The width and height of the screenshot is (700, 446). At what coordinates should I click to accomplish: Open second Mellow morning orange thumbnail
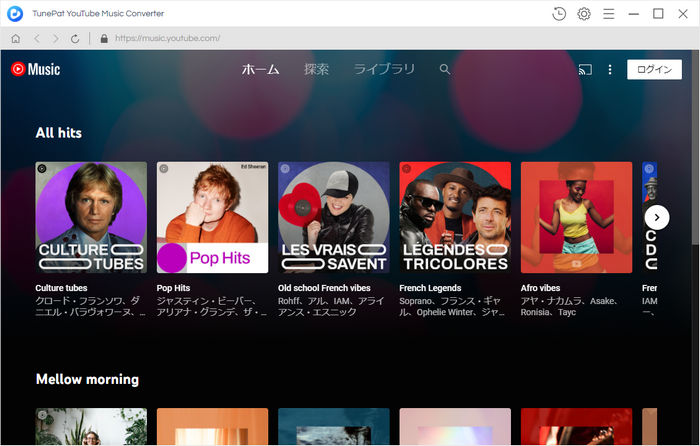(x=212, y=426)
